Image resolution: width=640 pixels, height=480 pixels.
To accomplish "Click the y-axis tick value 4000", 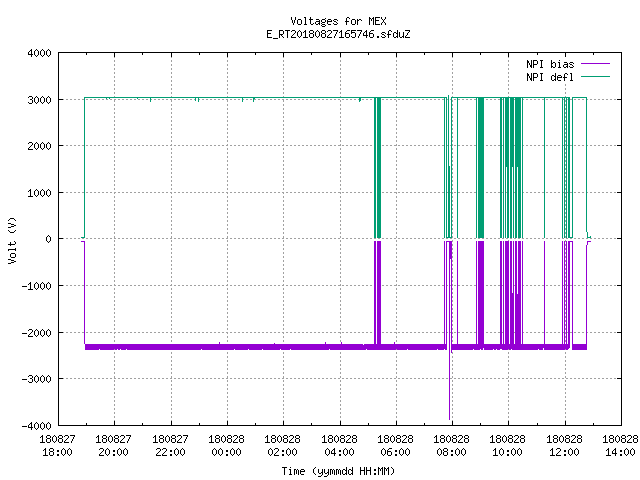I will click(39, 53).
